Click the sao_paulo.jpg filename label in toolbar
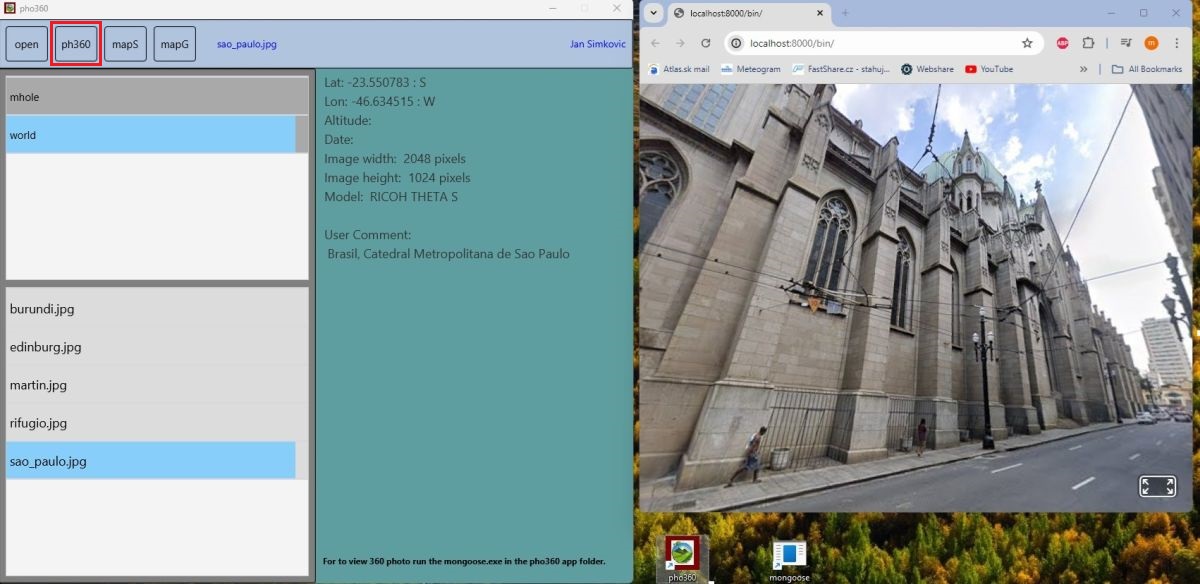The width and height of the screenshot is (1200, 584). pyautogui.click(x=247, y=45)
